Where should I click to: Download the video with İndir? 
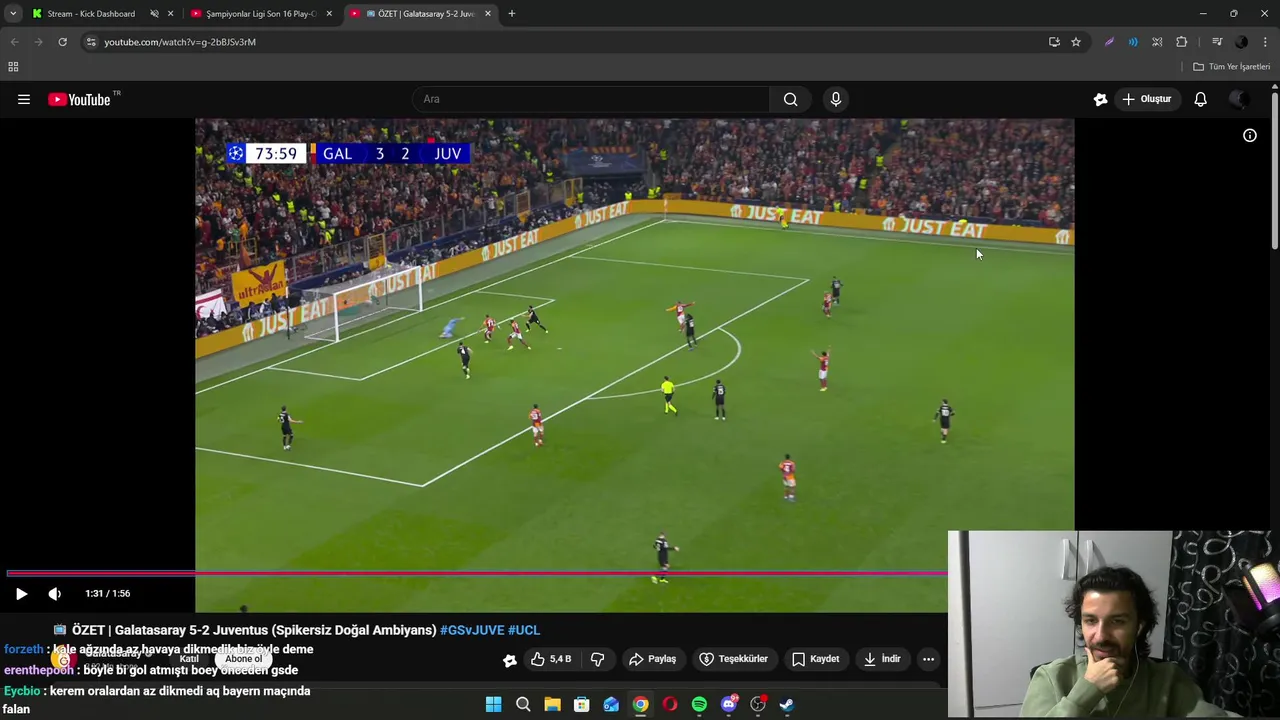coord(882,659)
